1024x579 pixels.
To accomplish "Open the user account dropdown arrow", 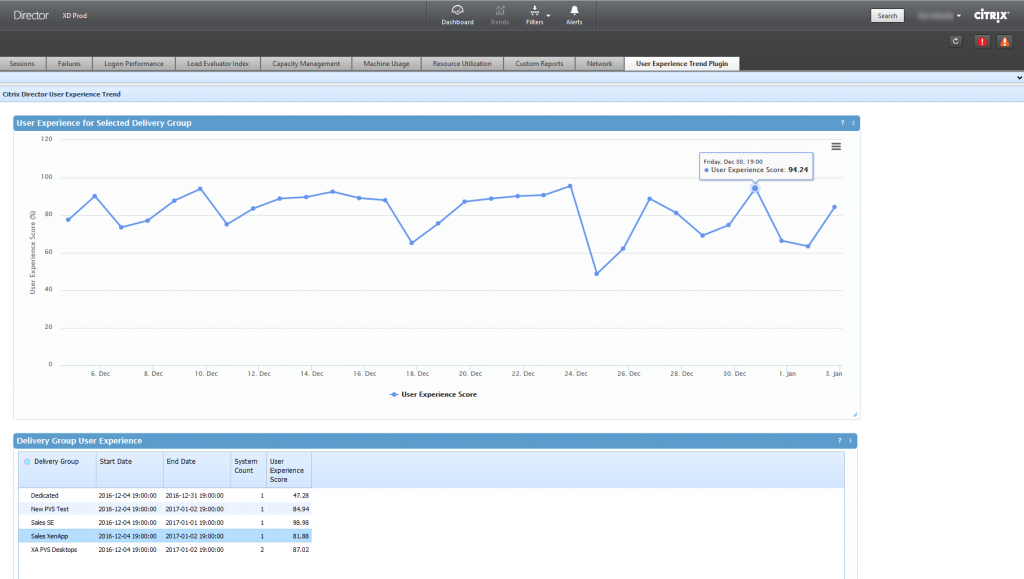I will click(x=959, y=16).
